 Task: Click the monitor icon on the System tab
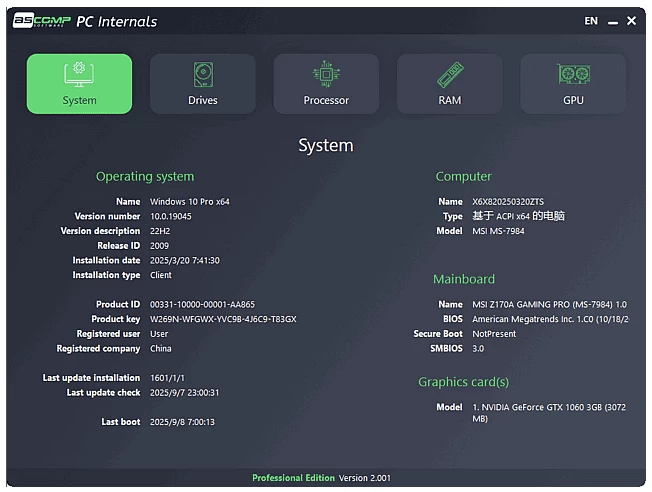[x=79, y=75]
